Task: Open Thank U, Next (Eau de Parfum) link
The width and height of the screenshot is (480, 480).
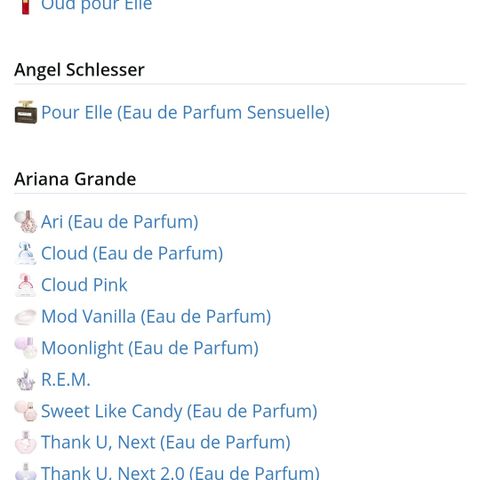Action: coord(166,442)
